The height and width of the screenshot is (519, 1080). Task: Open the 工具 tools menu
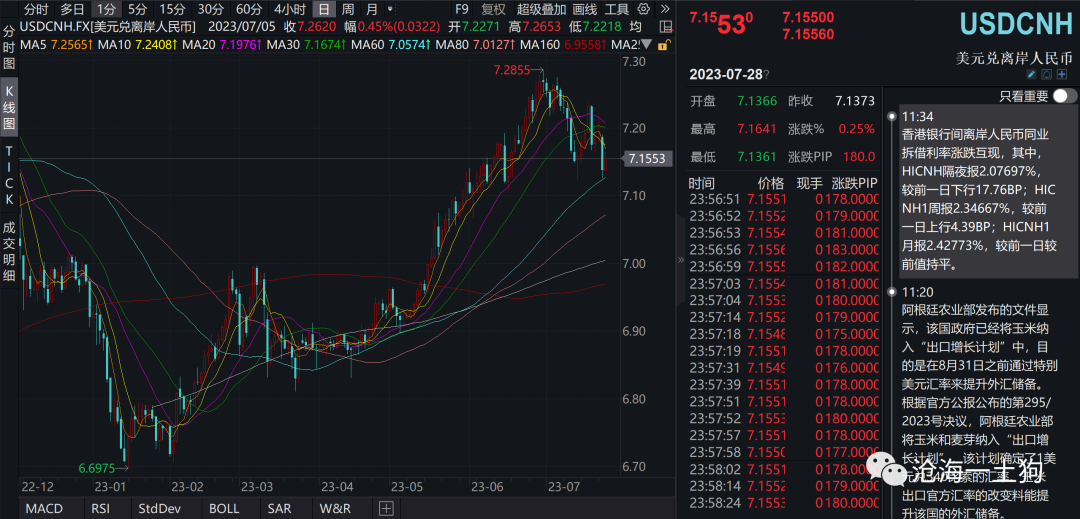[617, 9]
